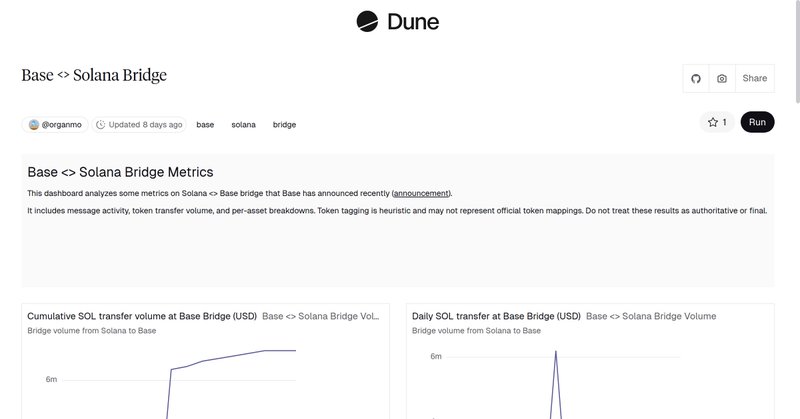The image size is (800, 419).
Task: Select the bridge tag
Action: click(x=284, y=125)
